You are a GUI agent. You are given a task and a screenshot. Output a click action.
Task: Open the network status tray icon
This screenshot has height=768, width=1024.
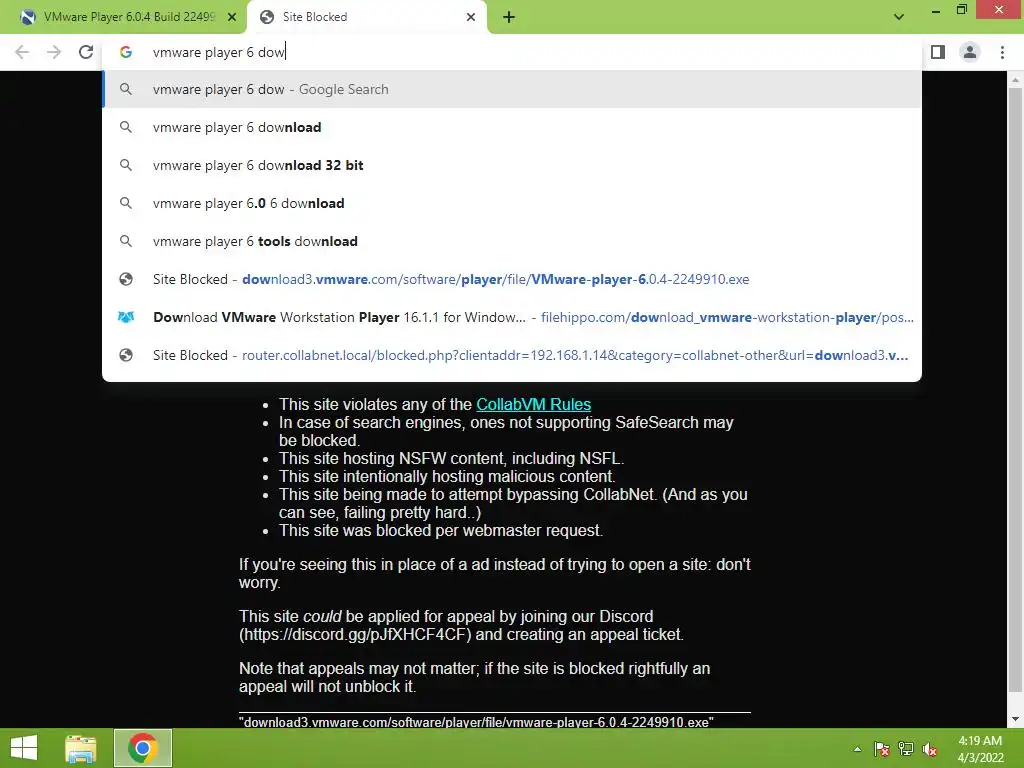click(x=906, y=749)
